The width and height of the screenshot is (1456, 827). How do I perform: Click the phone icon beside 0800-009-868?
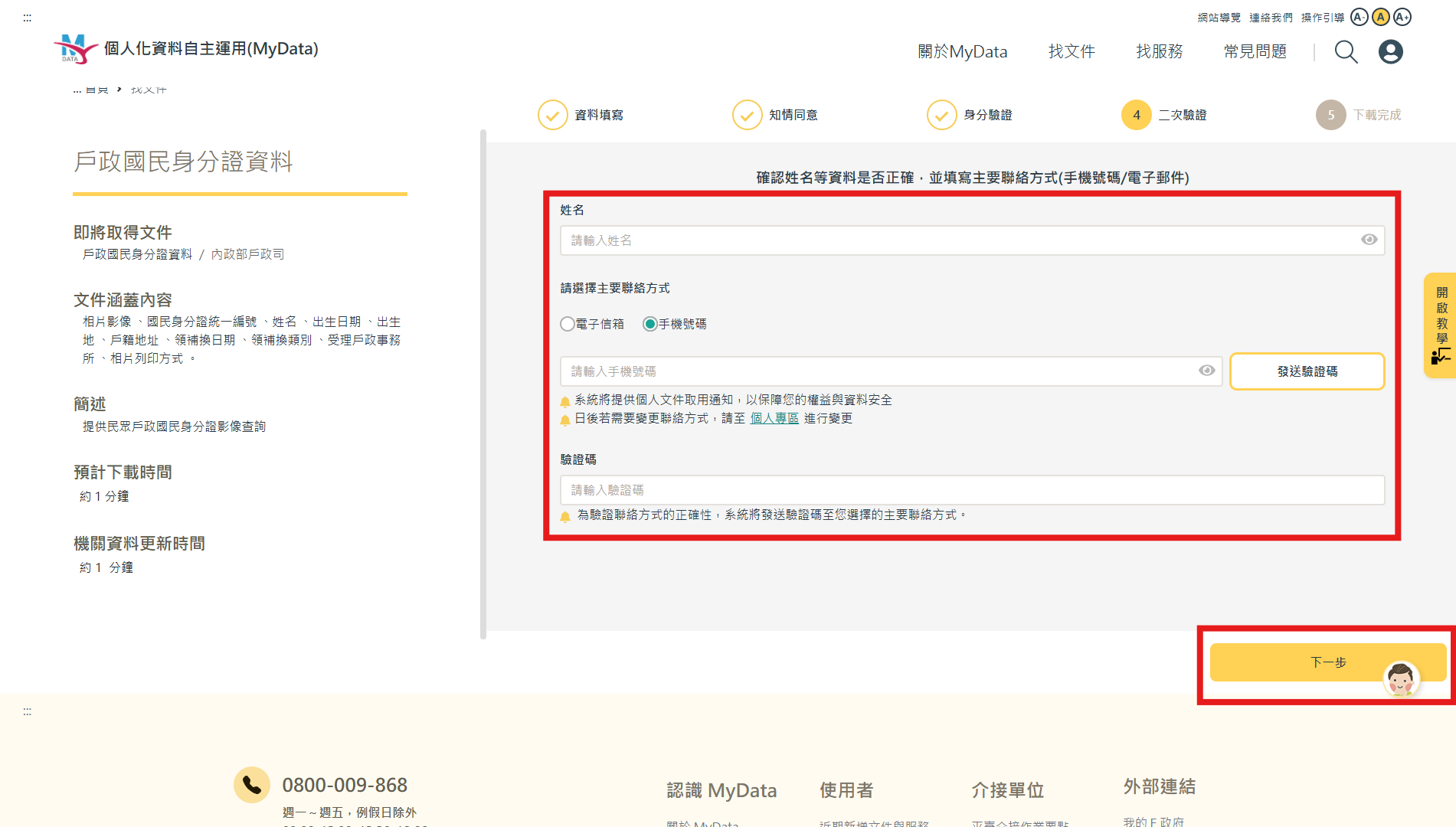pyautogui.click(x=252, y=784)
